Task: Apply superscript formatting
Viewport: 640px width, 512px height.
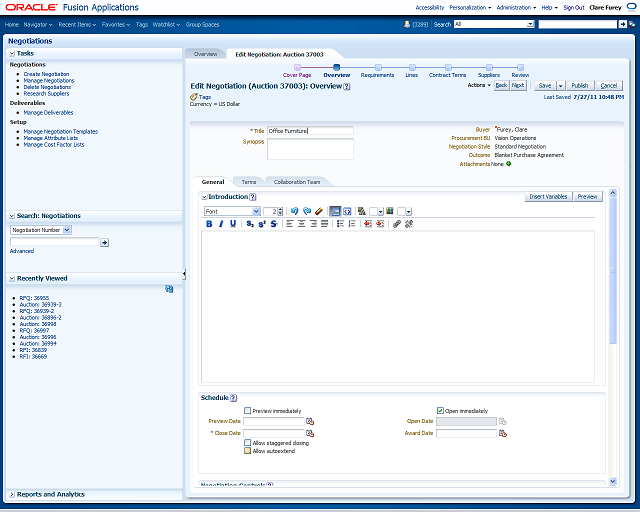Action: pos(262,224)
